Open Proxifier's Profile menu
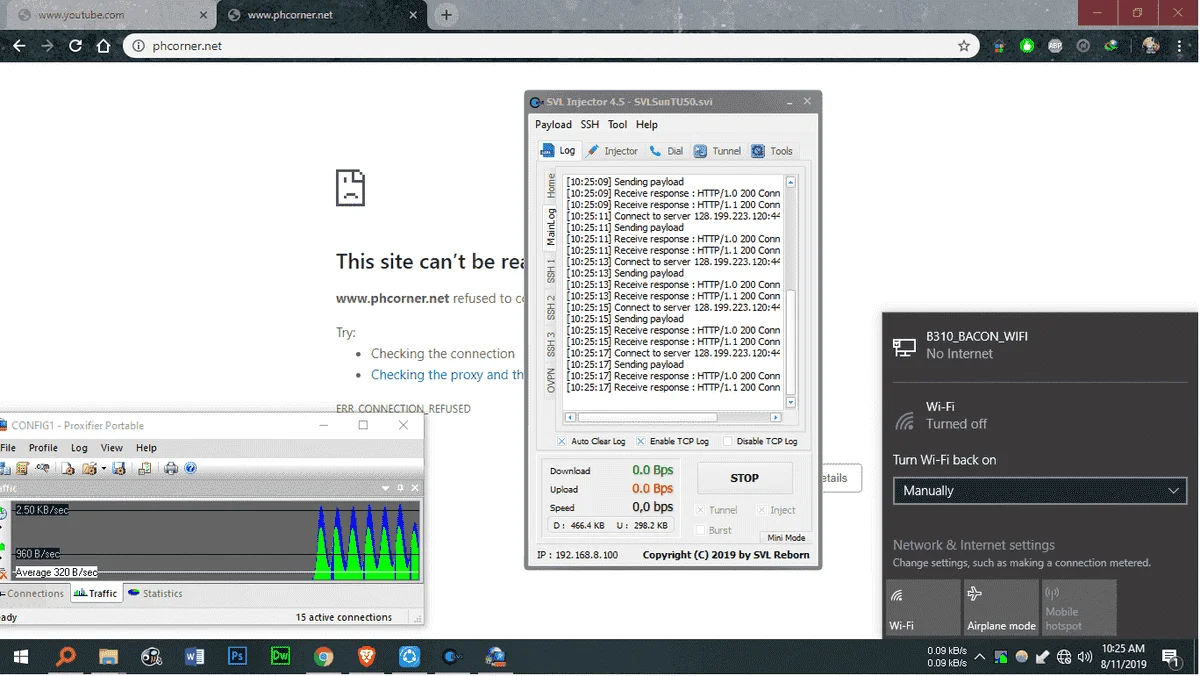Viewport: 1200px width, 676px height. (x=43, y=448)
